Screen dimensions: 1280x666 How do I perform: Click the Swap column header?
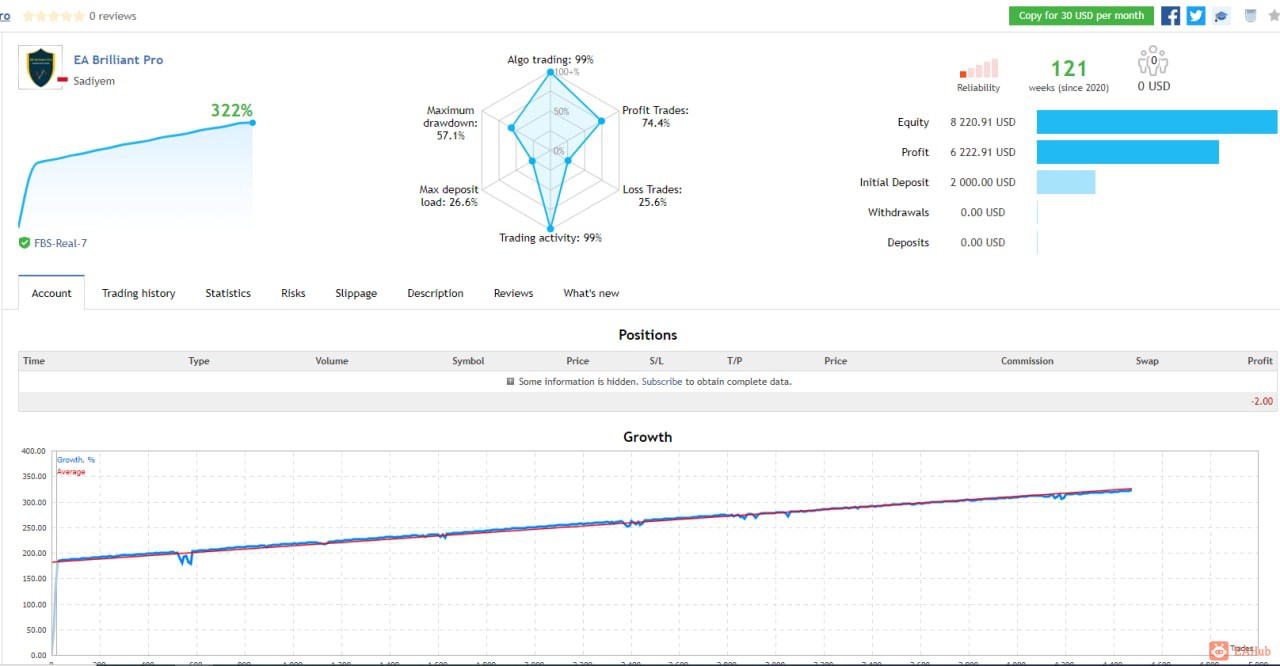pos(1147,361)
